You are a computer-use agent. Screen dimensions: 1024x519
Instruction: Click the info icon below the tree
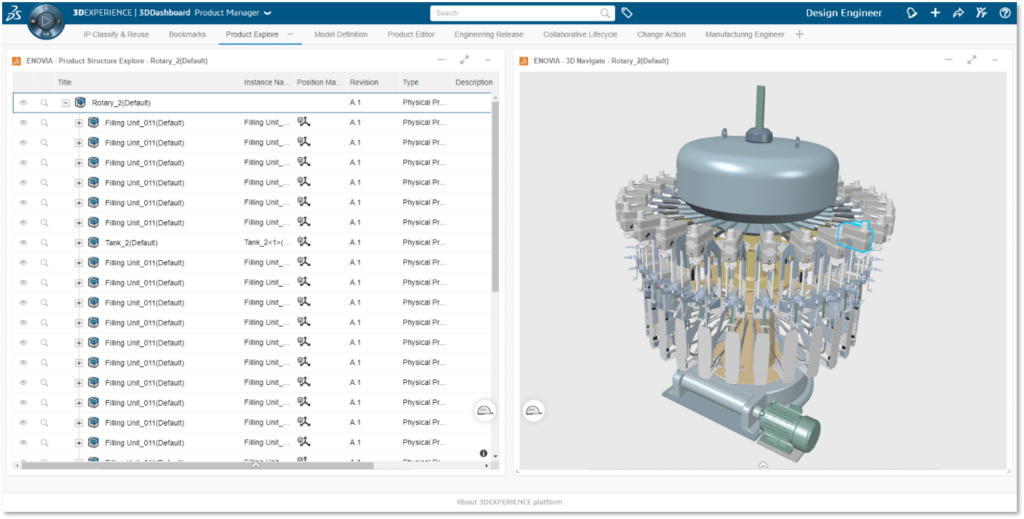point(483,453)
